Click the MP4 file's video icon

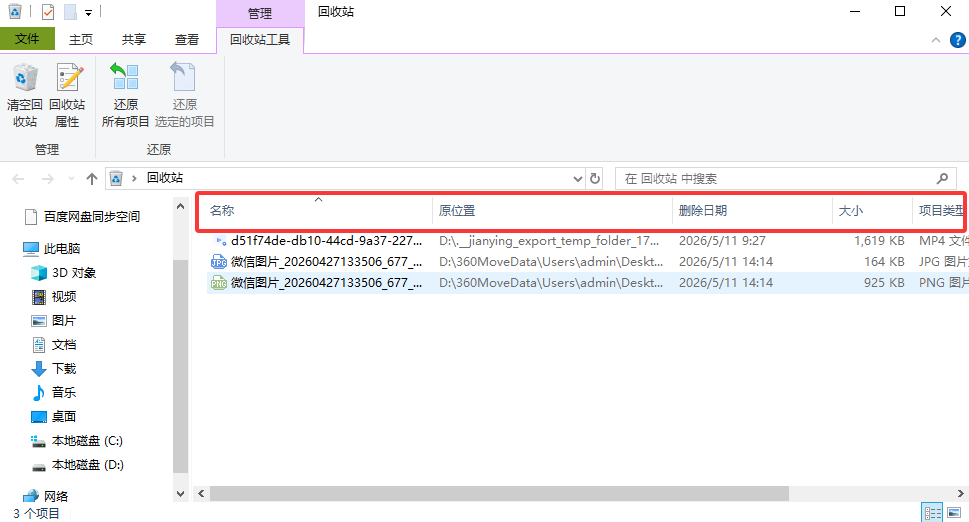[220, 241]
